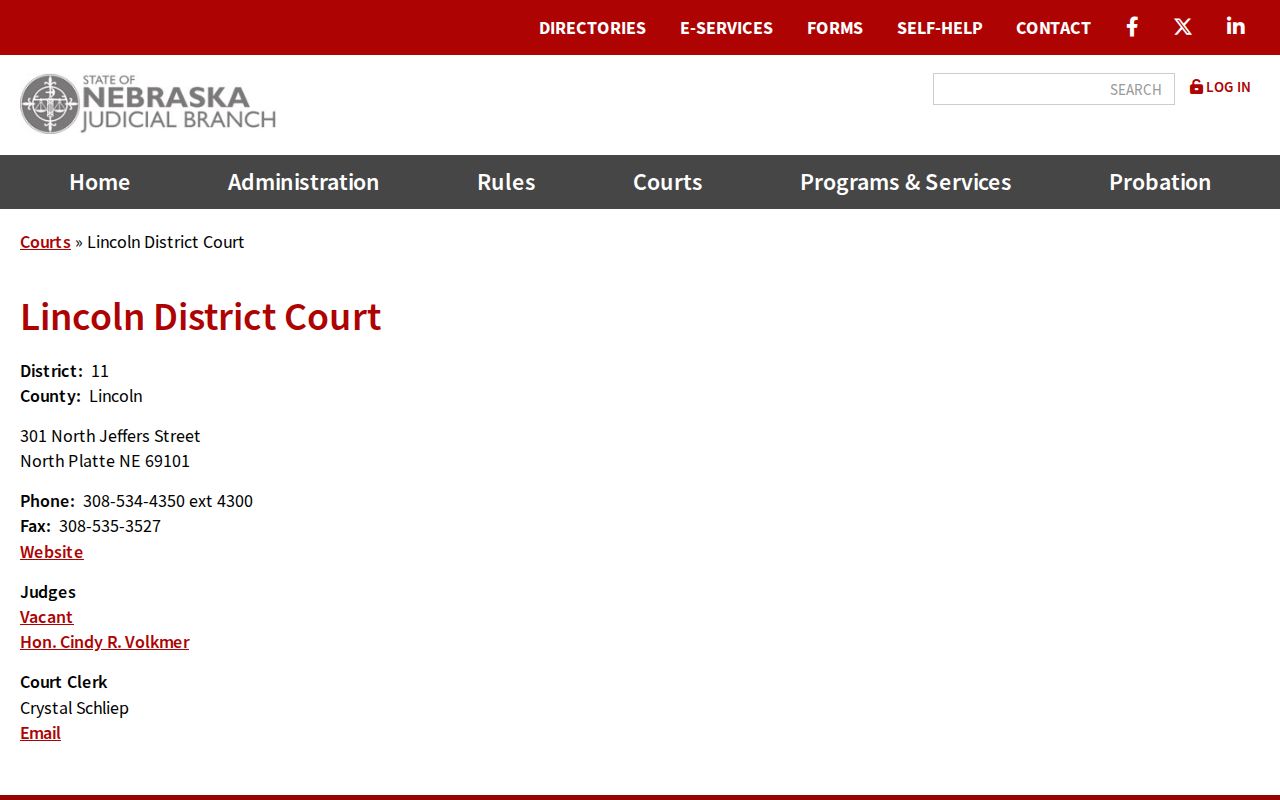Select phone number 308-534-4350 ext 4300

click(x=168, y=501)
